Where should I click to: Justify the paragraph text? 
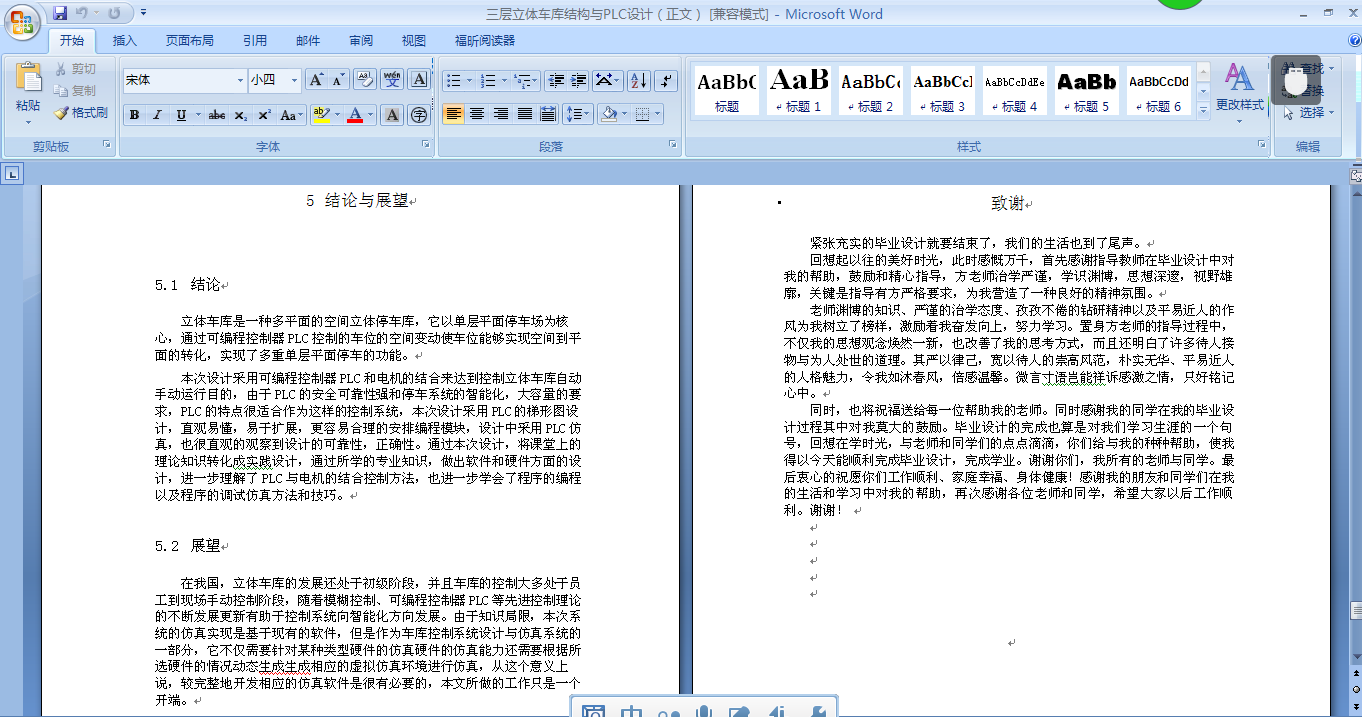524,114
